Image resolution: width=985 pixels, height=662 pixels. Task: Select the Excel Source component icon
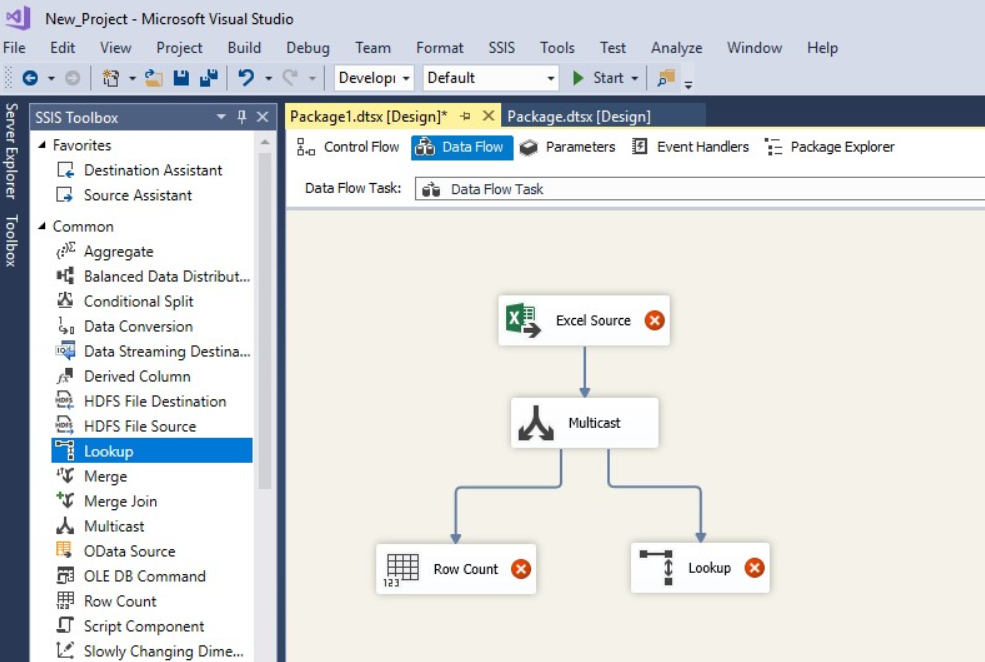pos(522,321)
